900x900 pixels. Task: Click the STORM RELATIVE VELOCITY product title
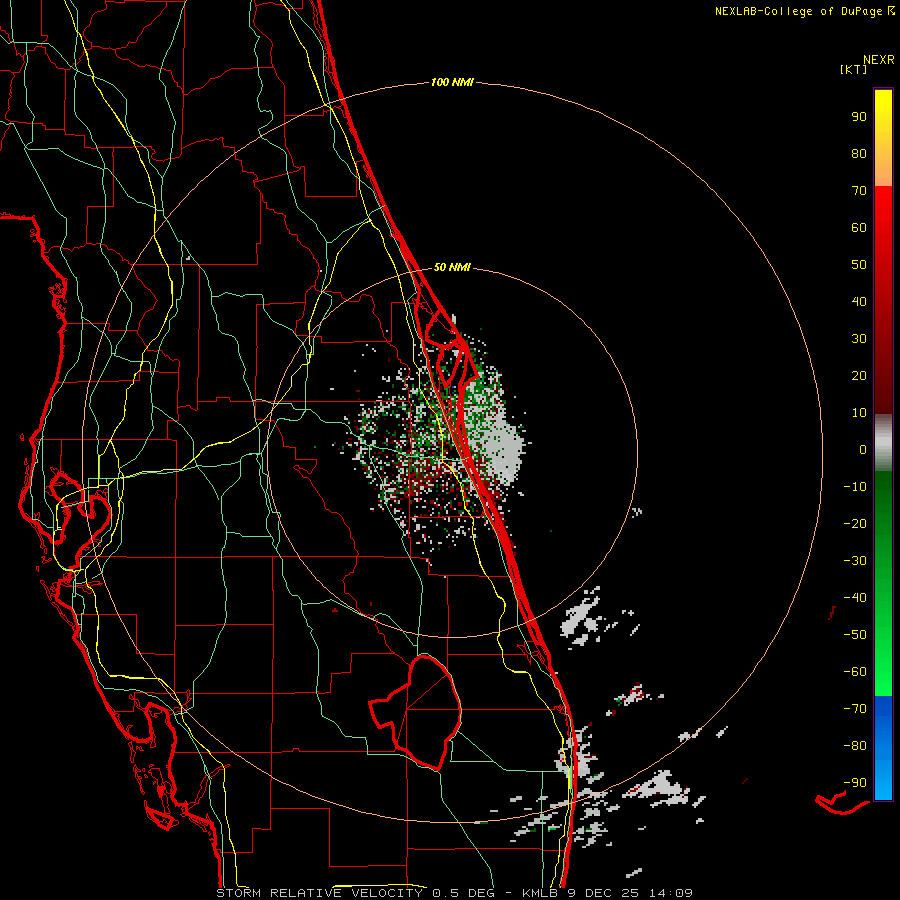(319, 893)
